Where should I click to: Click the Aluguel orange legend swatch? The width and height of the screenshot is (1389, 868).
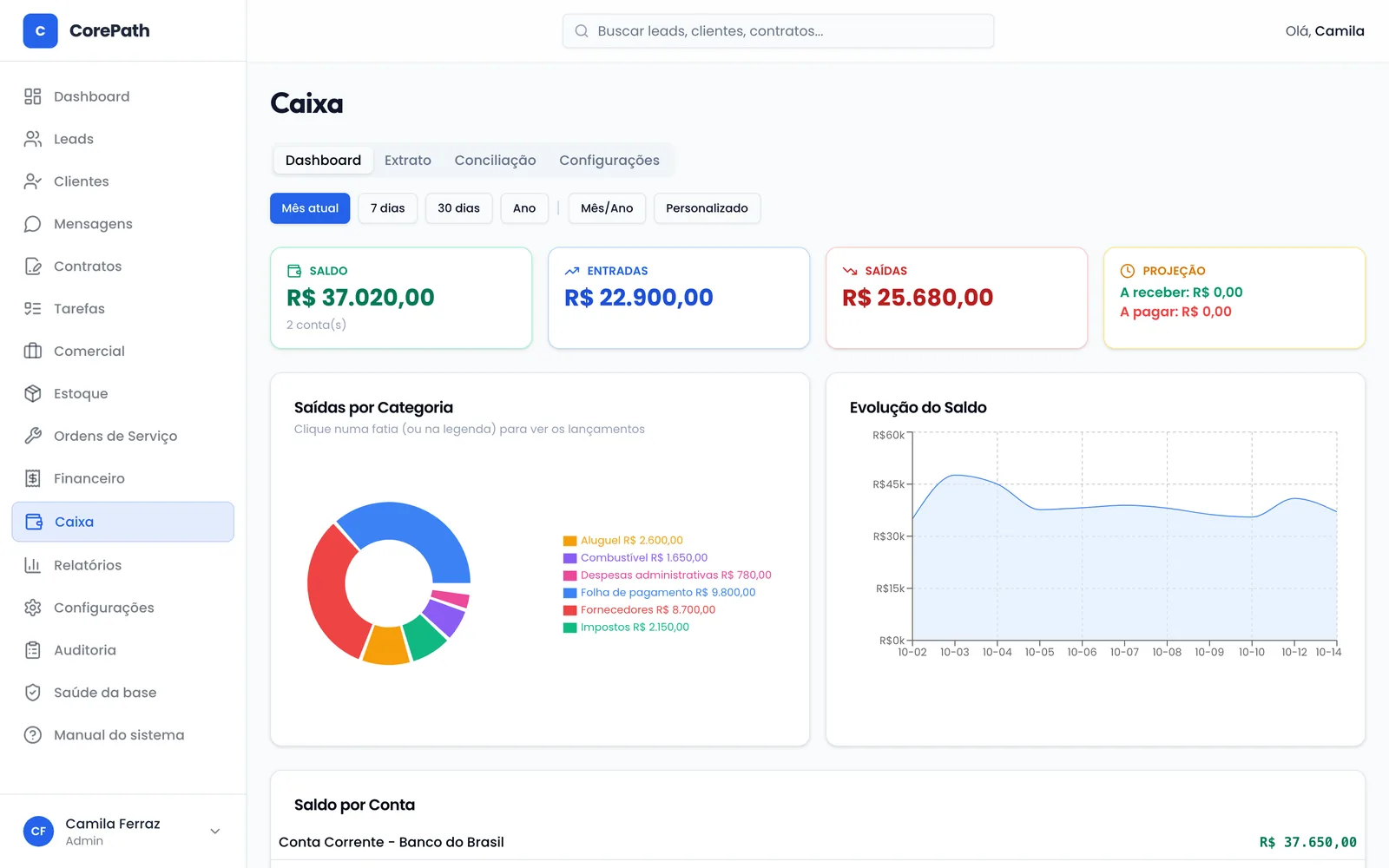(570, 541)
